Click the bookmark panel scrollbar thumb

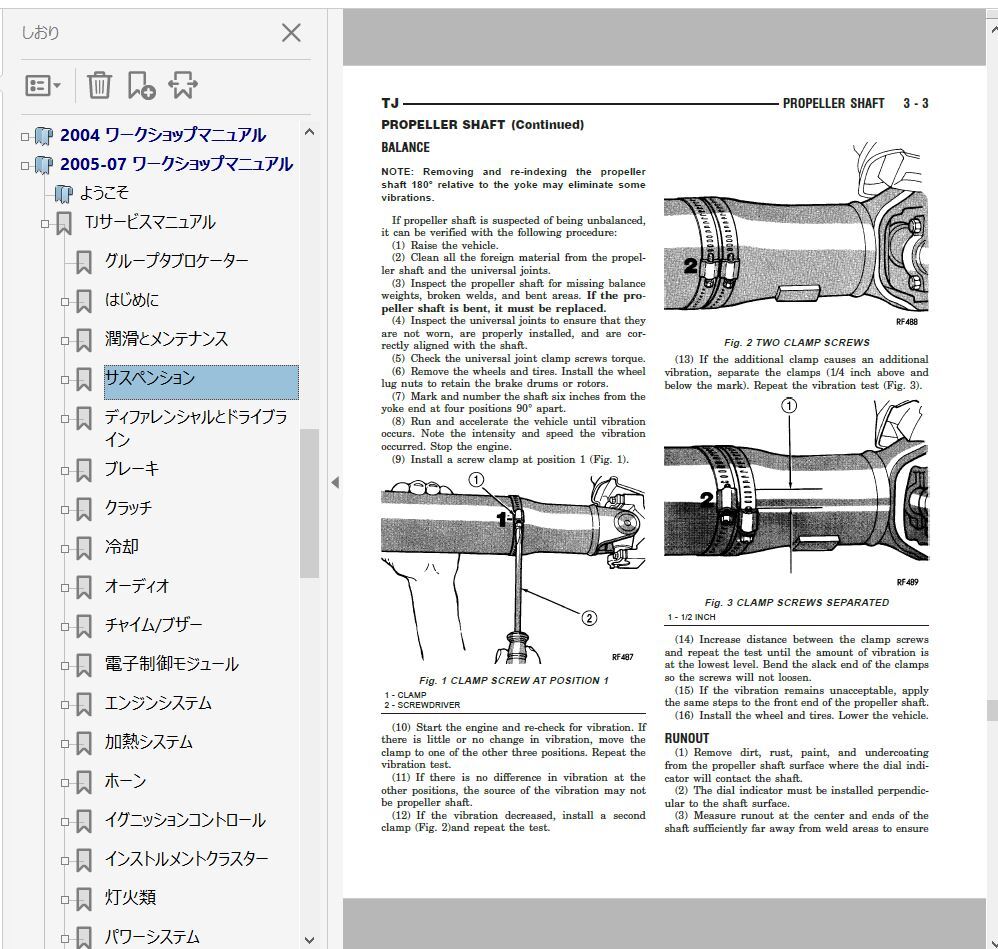tap(309, 503)
